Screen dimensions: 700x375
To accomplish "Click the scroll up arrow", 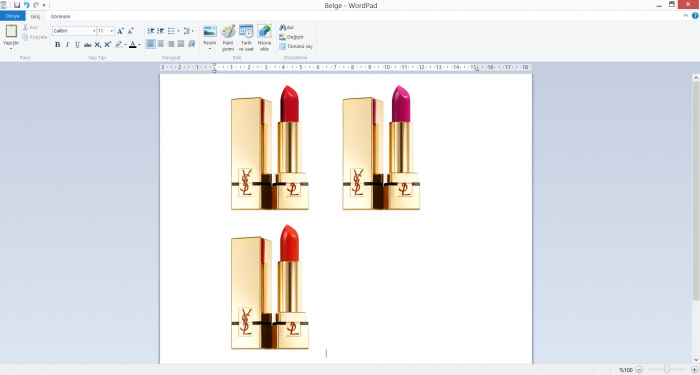I will pyautogui.click(x=696, y=78).
